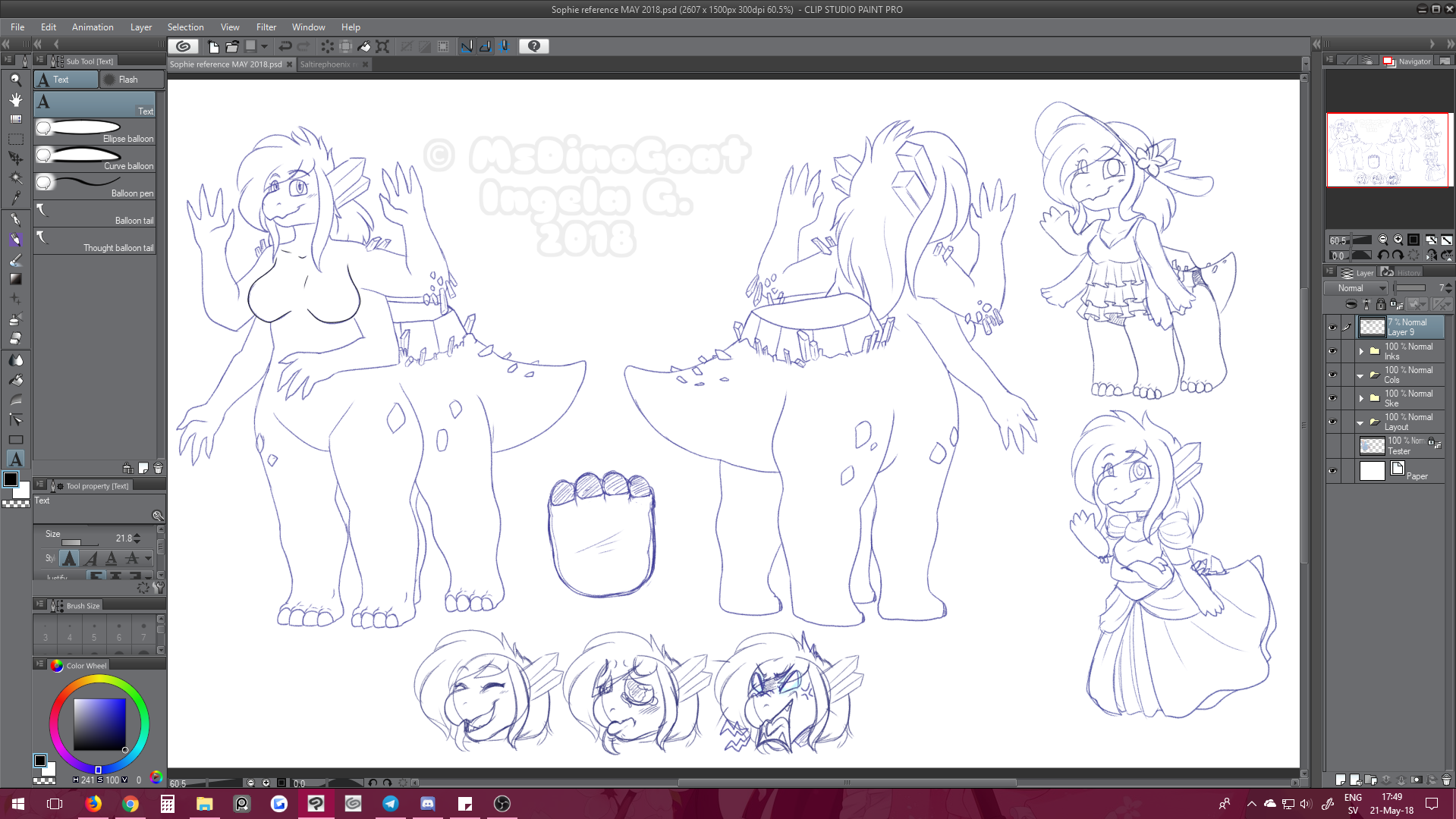This screenshot has width=1456, height=819.
Task: Select the Hand move tool
Action: pyautogui.click(x=15, y=99)
